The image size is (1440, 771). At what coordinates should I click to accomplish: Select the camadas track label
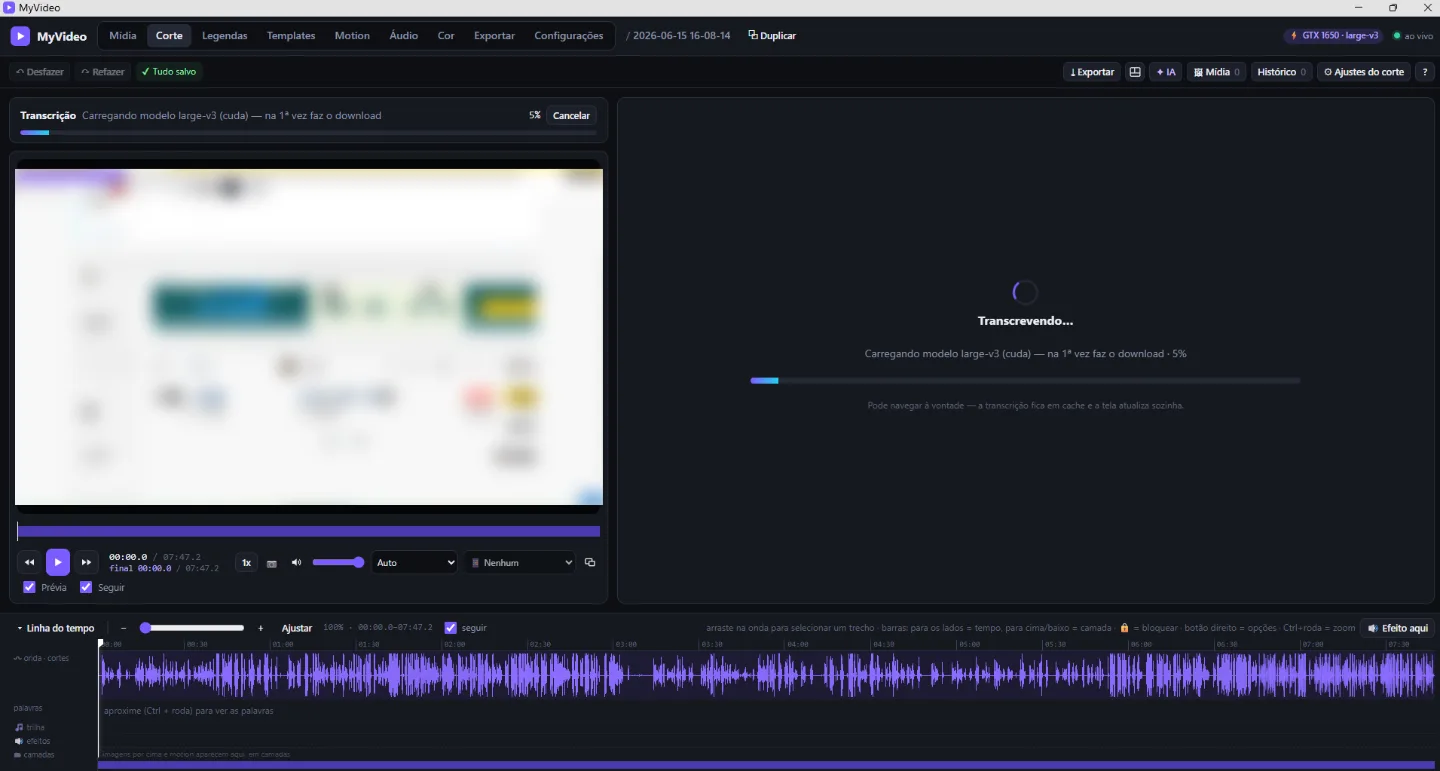[34, 755]
